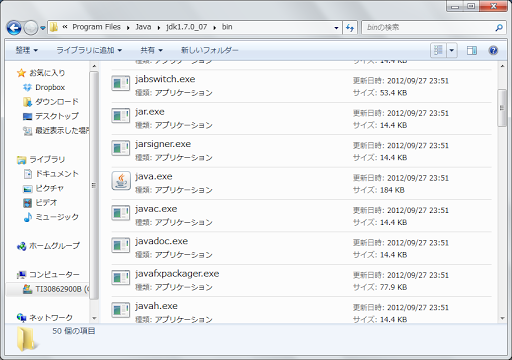Go back with the Back arrow button
Screen dimensions: 512x360
tap(14, 28)
